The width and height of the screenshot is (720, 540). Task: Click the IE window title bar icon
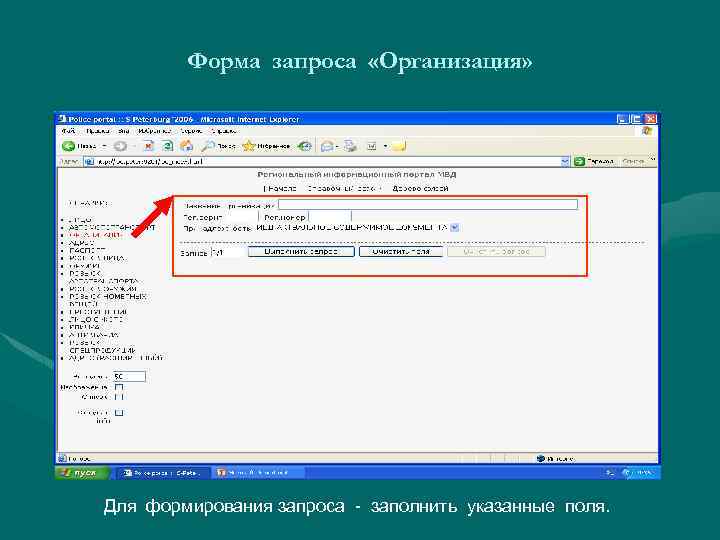(63, 119)
